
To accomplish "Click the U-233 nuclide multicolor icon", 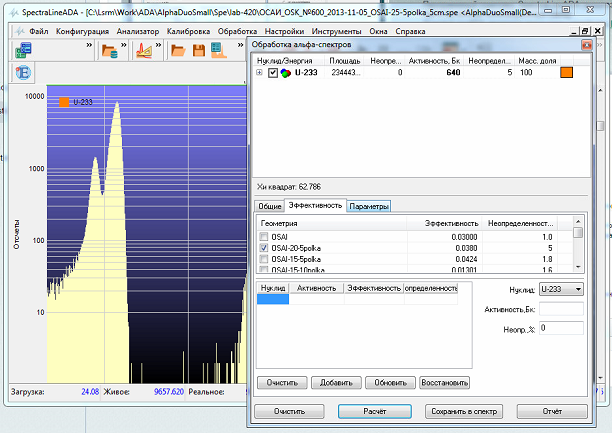I will pos(286,73).
